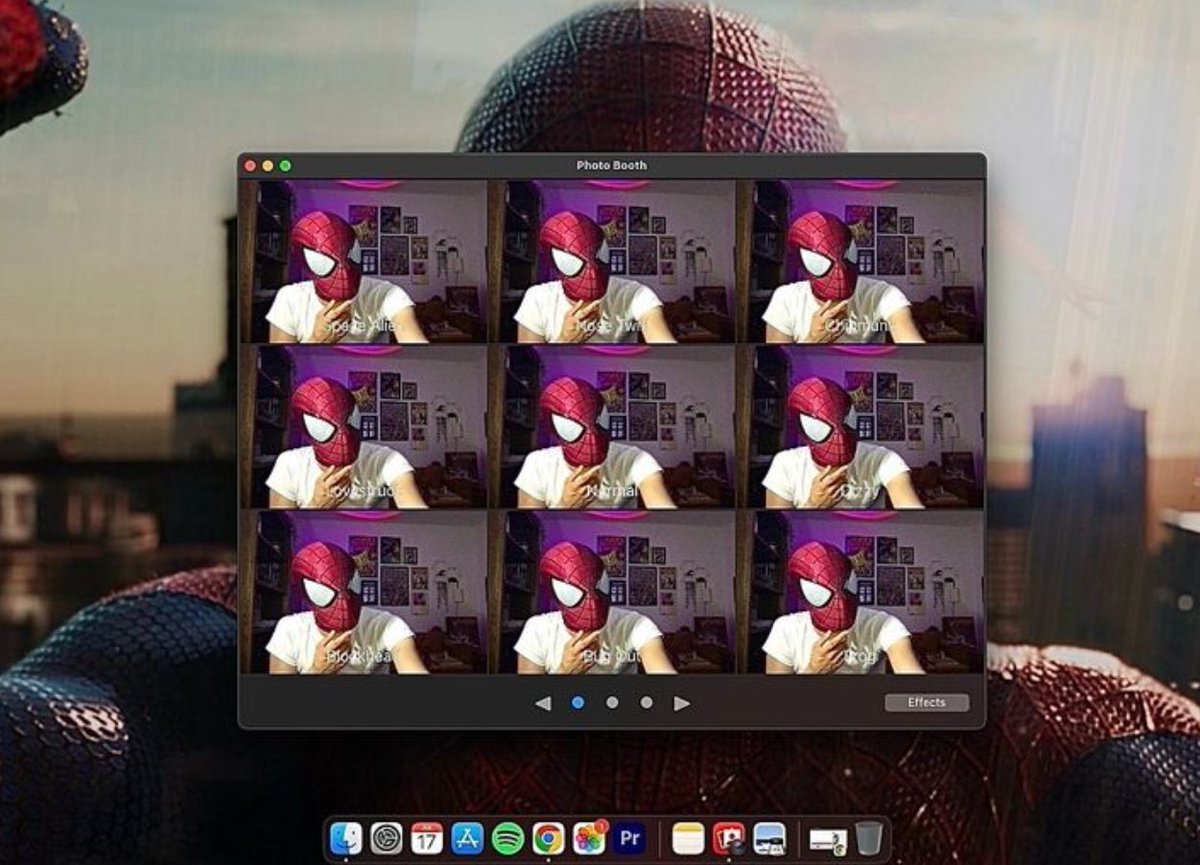This screenshot has height=865, width=1200.
Task: Open Spotify from the dock
Action: (x=508, y=838)
